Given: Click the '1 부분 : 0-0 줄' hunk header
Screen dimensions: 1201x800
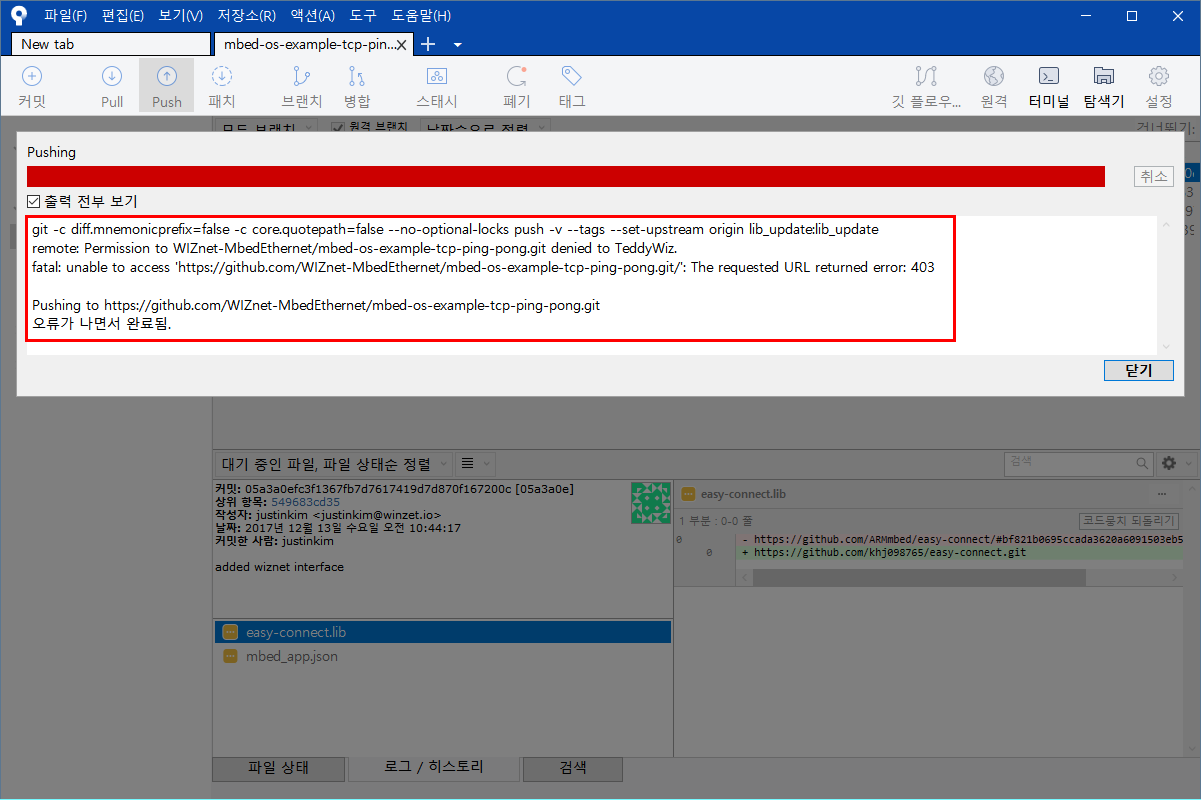Looking at the screenshot, I should [x=715, y=521].
